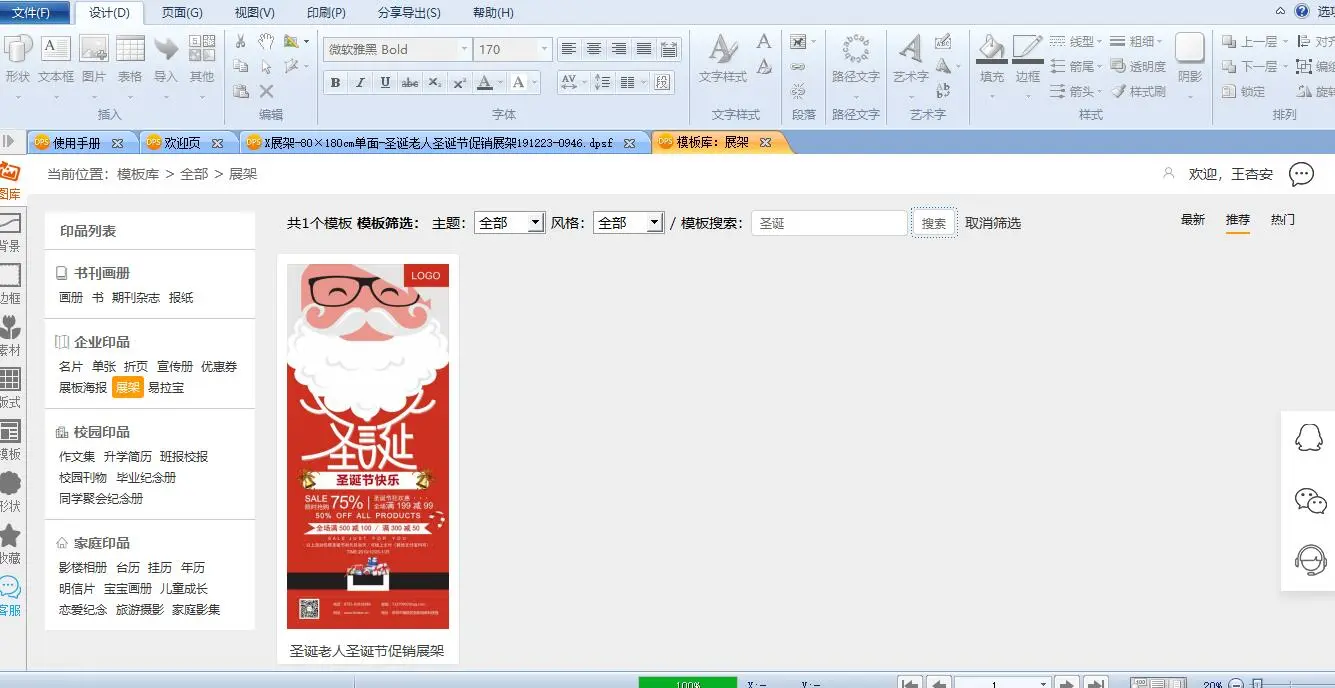Toggle subscript formatting
Viewport: 1335px width, 688px height.
coord(434,83)
